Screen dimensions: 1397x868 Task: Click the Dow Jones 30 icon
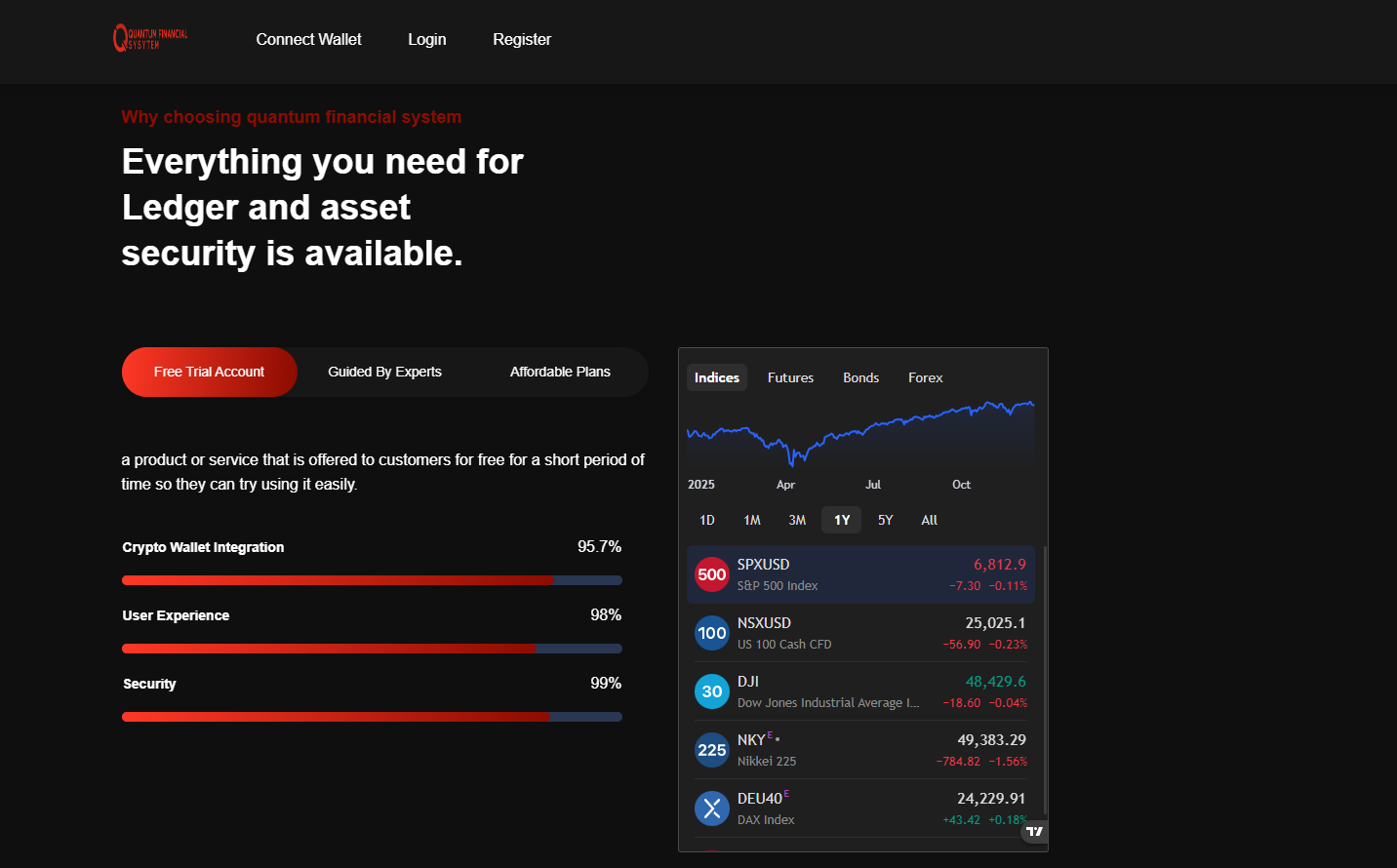coord(712,691)
